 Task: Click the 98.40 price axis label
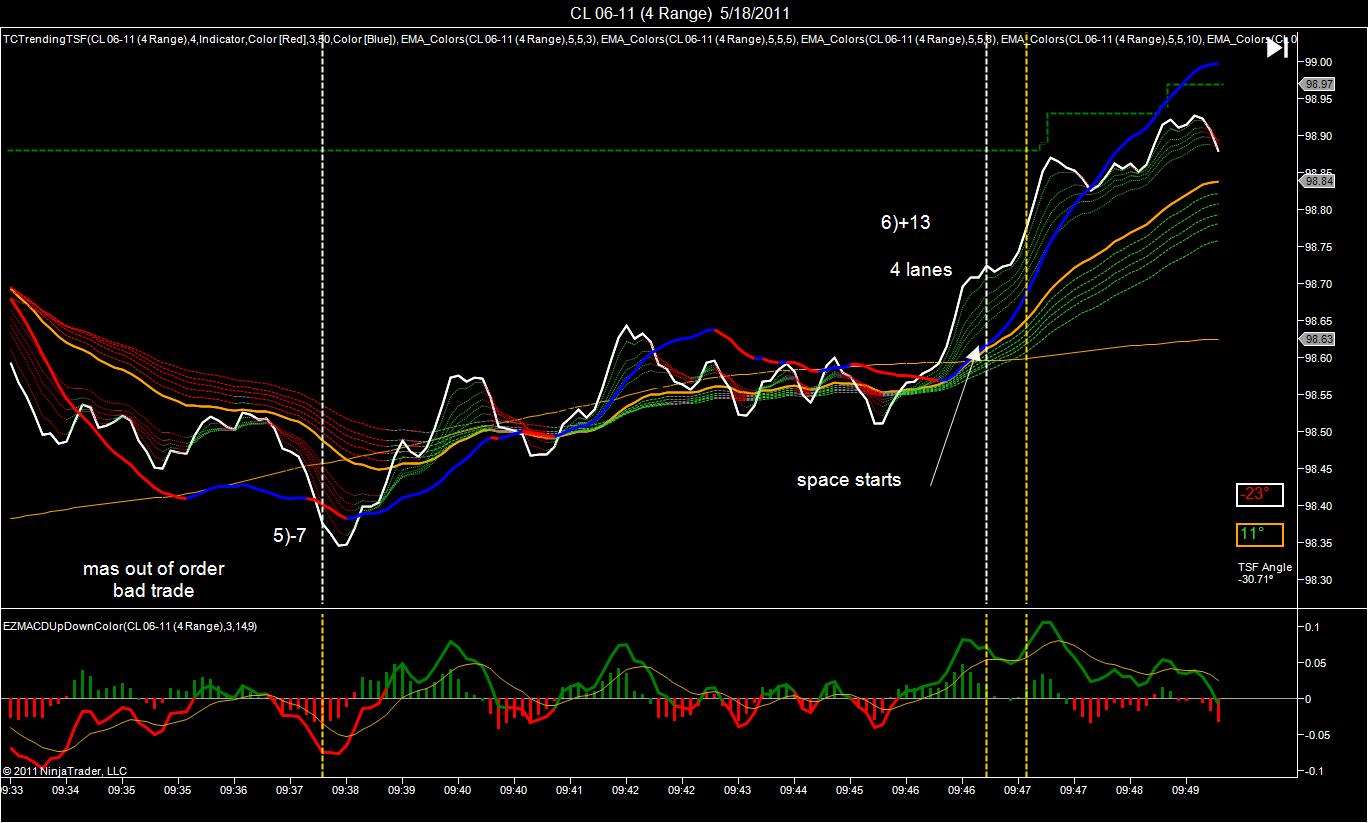[x=1319, y=506]
